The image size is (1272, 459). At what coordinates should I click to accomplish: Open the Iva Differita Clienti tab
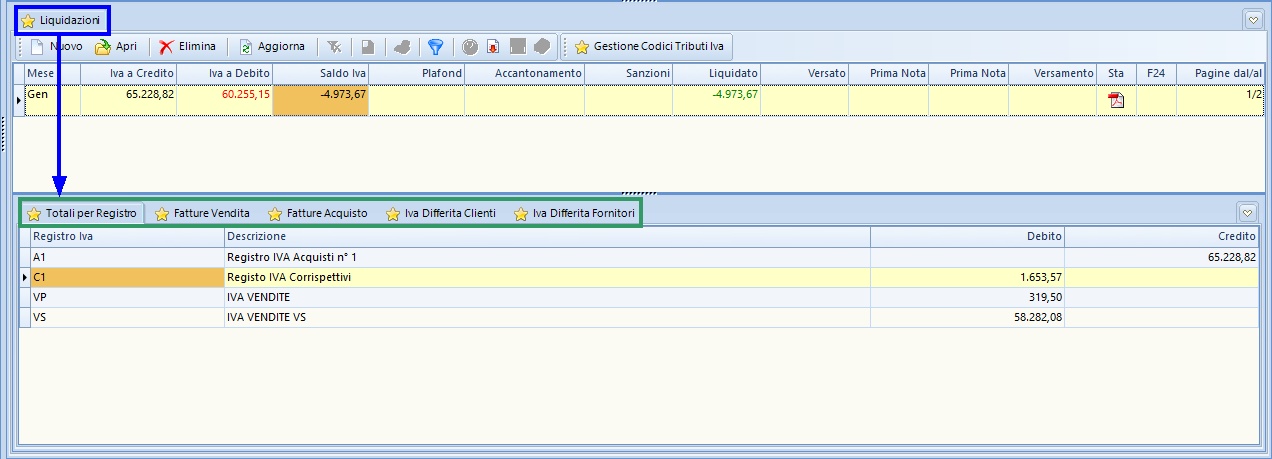click(440, 214)
